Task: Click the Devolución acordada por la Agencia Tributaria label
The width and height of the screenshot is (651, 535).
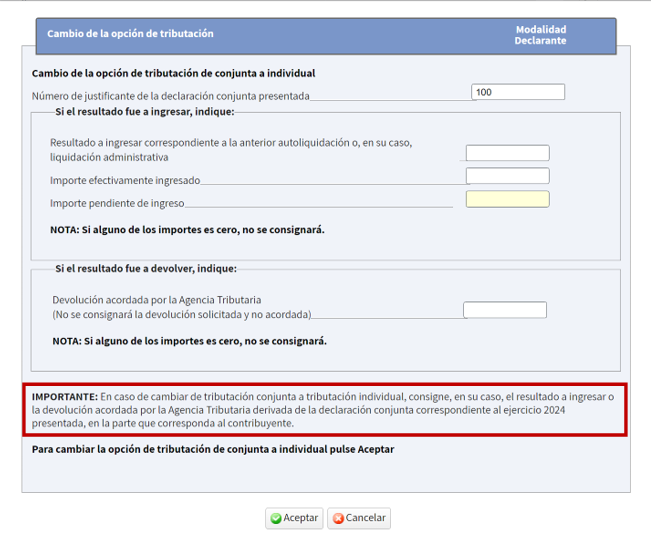Action: tap(157, 299)
